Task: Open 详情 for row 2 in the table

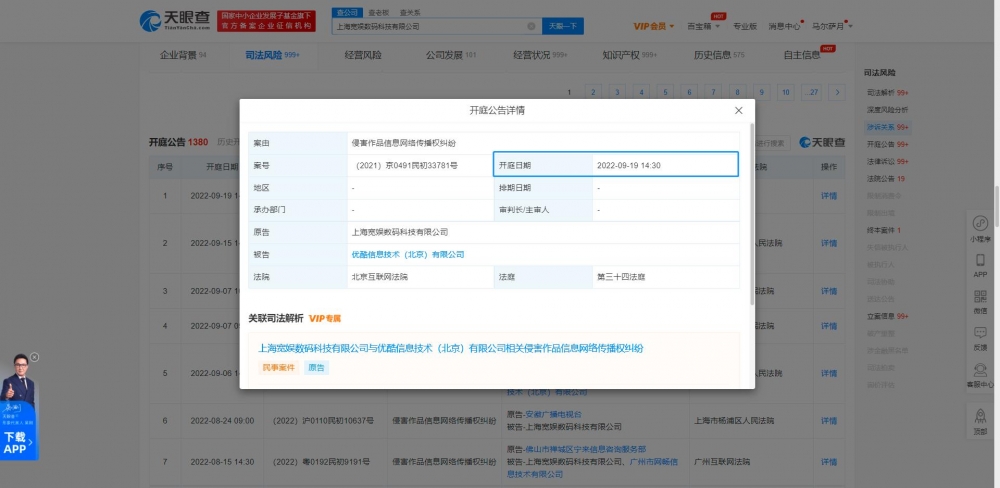Action: (x=828, y=243)
